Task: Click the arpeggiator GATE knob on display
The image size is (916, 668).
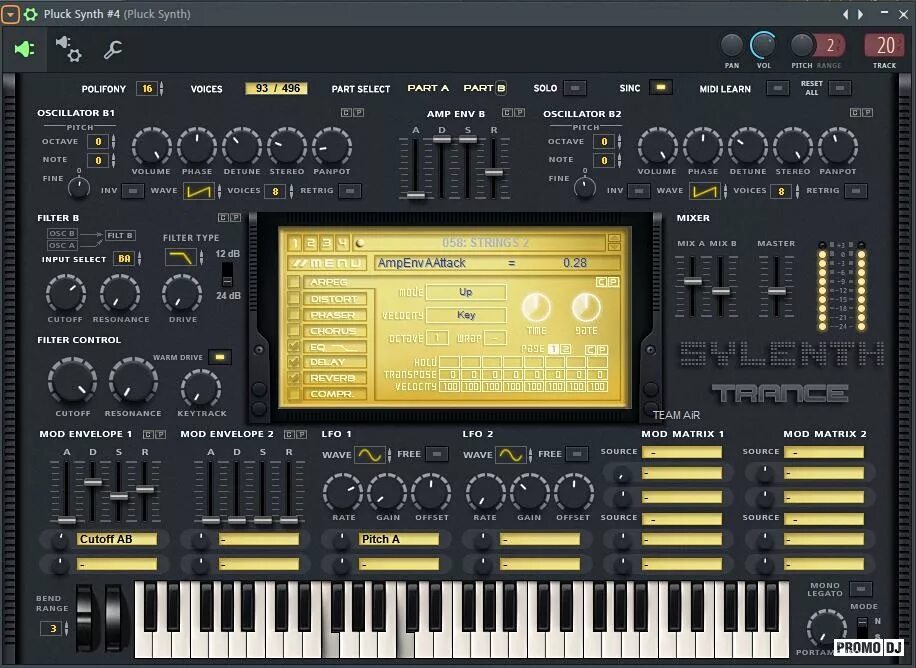Action: 586,307
